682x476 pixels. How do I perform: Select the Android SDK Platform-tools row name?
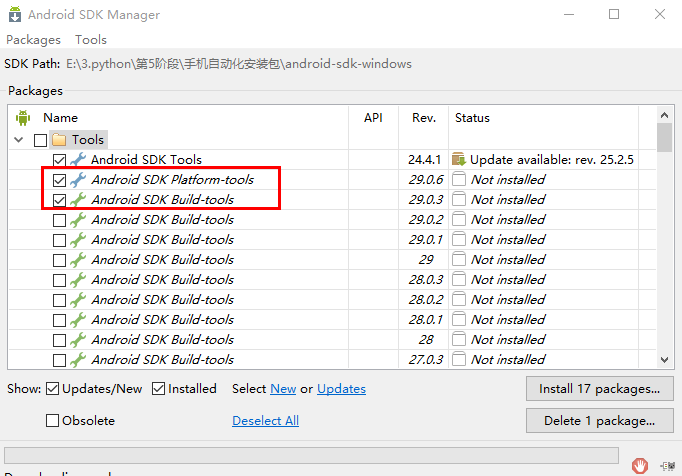pyautogui.click(x=173, y=179)
